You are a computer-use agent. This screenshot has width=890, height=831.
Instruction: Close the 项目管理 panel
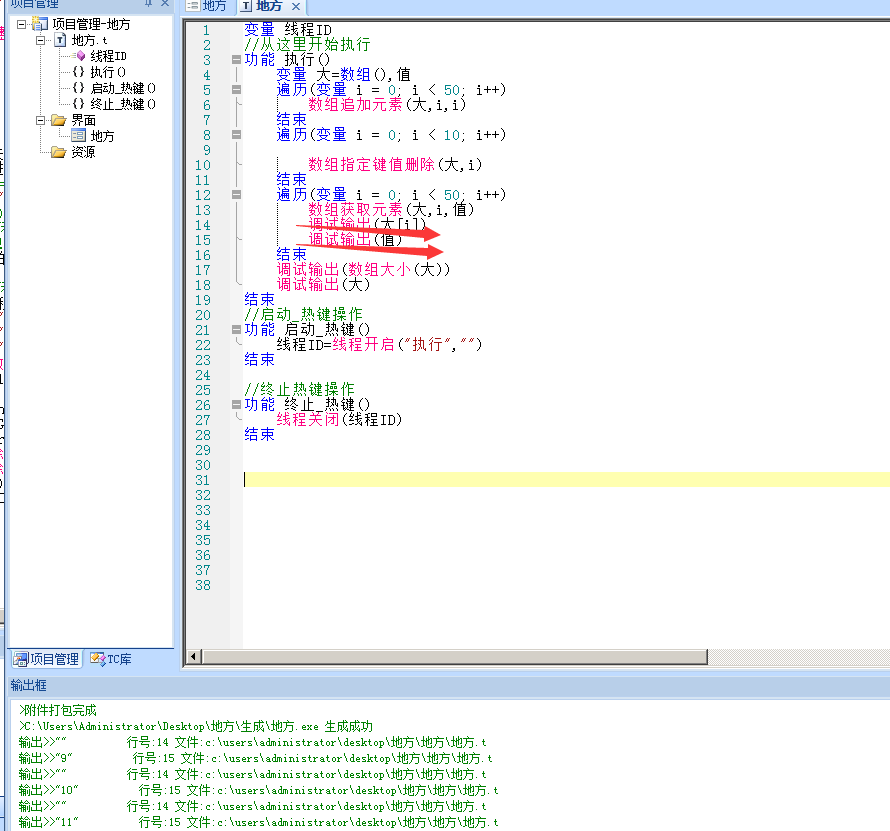(x=165, y=3)
